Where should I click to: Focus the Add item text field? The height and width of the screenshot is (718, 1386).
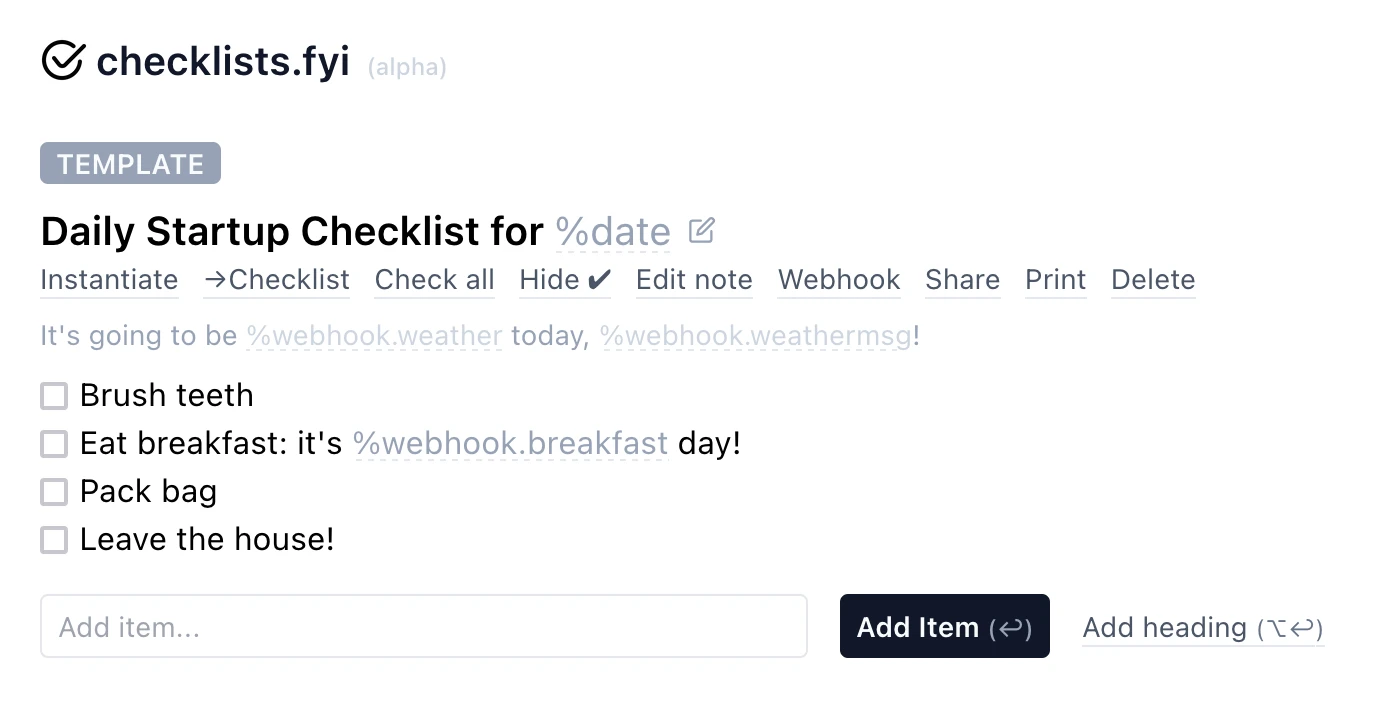[423, 627]
